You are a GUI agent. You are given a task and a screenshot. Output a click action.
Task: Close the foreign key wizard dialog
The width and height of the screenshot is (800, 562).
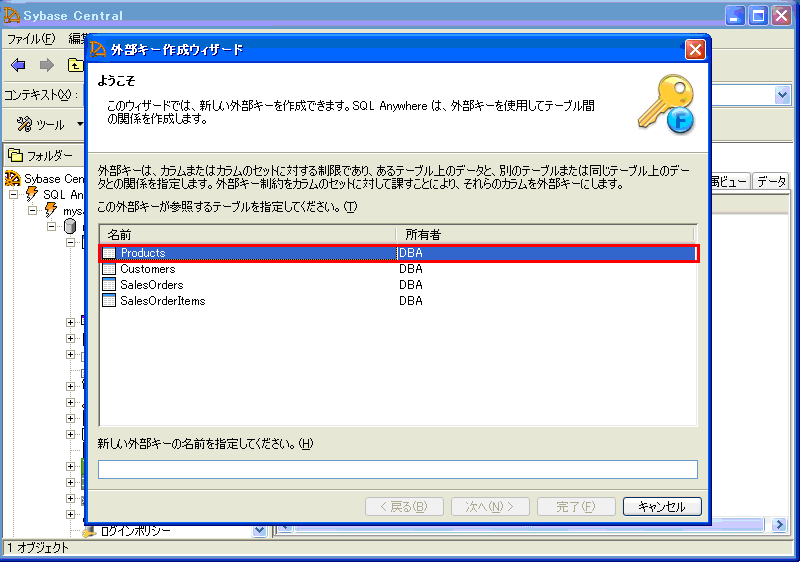695,49
